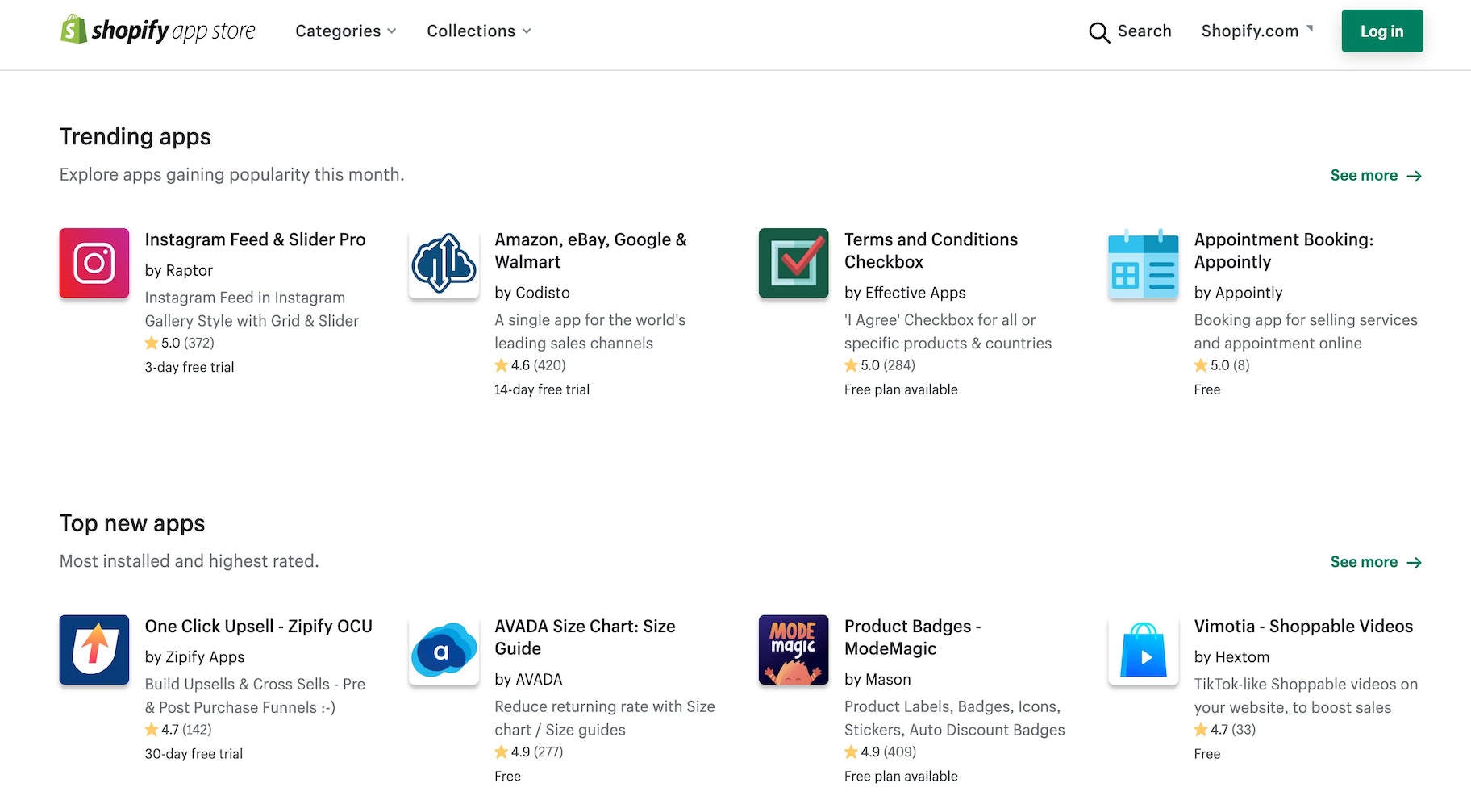Screen dimensions: 1471x812
Task: Expand the Collections dropdown menu
Action: pyautogui.click(x=478, y=31)
